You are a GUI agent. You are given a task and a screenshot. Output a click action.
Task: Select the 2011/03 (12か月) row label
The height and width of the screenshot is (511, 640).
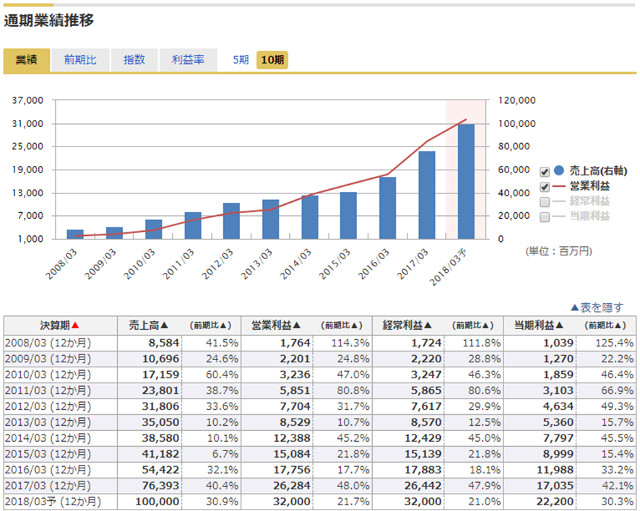pos(48,391)
